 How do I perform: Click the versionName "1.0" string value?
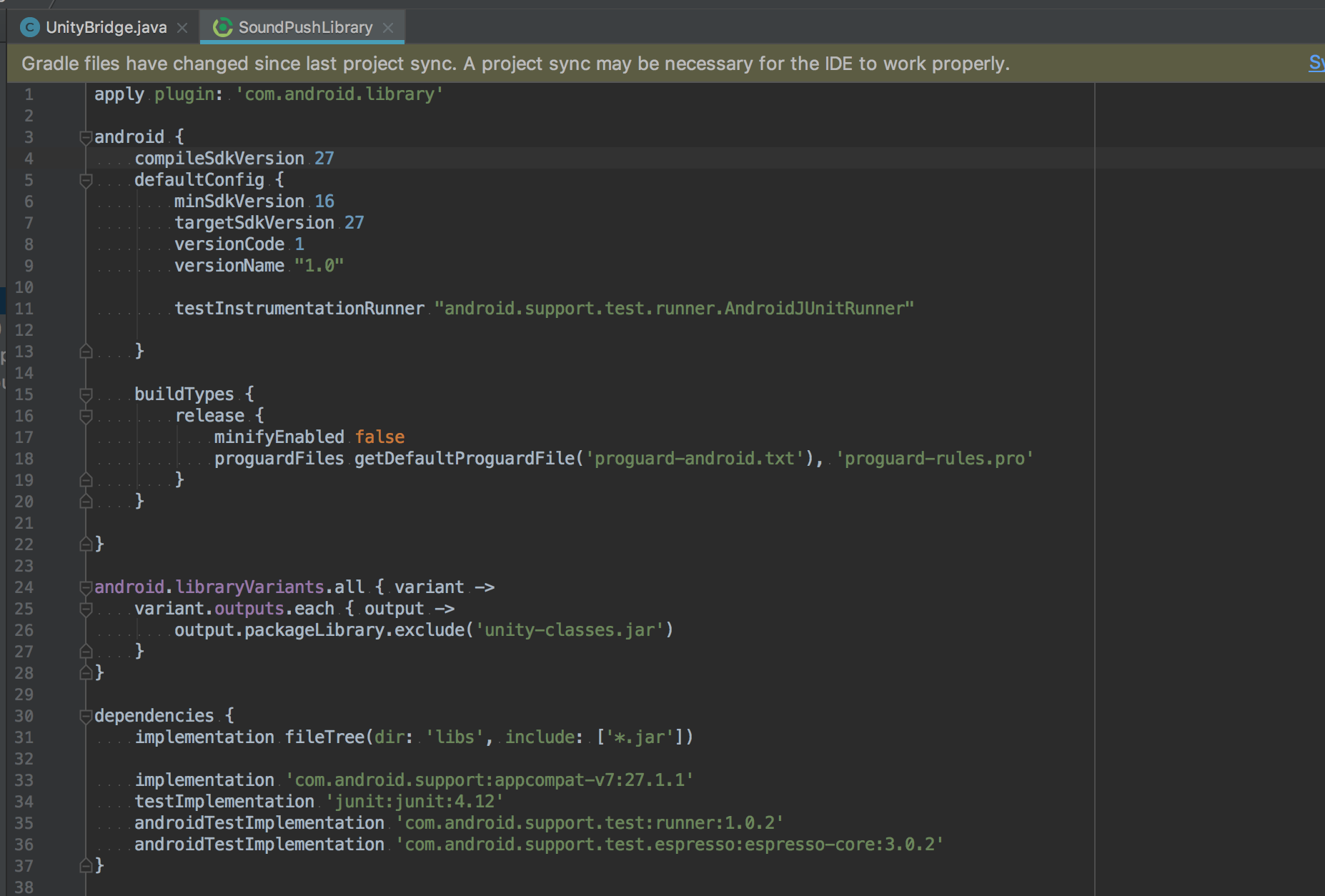[x=319, y=266]
